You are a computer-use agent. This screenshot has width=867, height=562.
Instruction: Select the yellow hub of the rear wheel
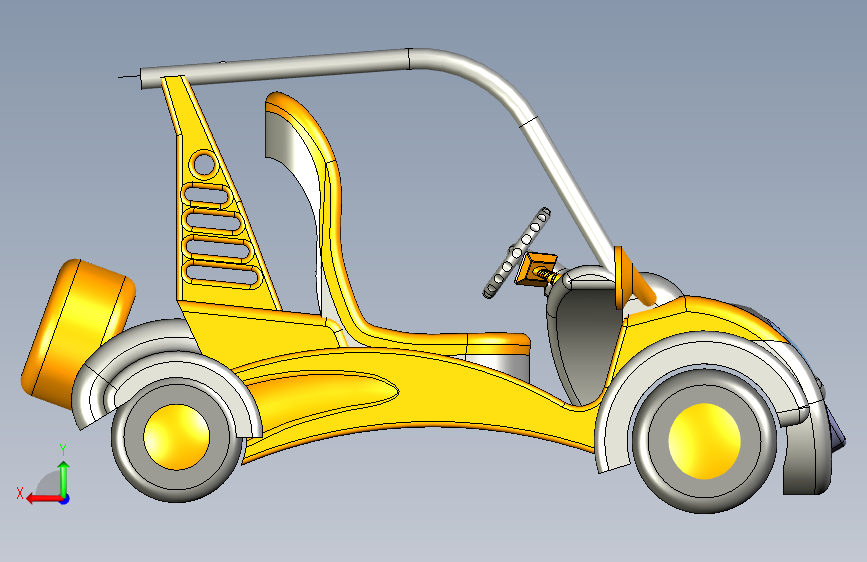pos(177,437)
